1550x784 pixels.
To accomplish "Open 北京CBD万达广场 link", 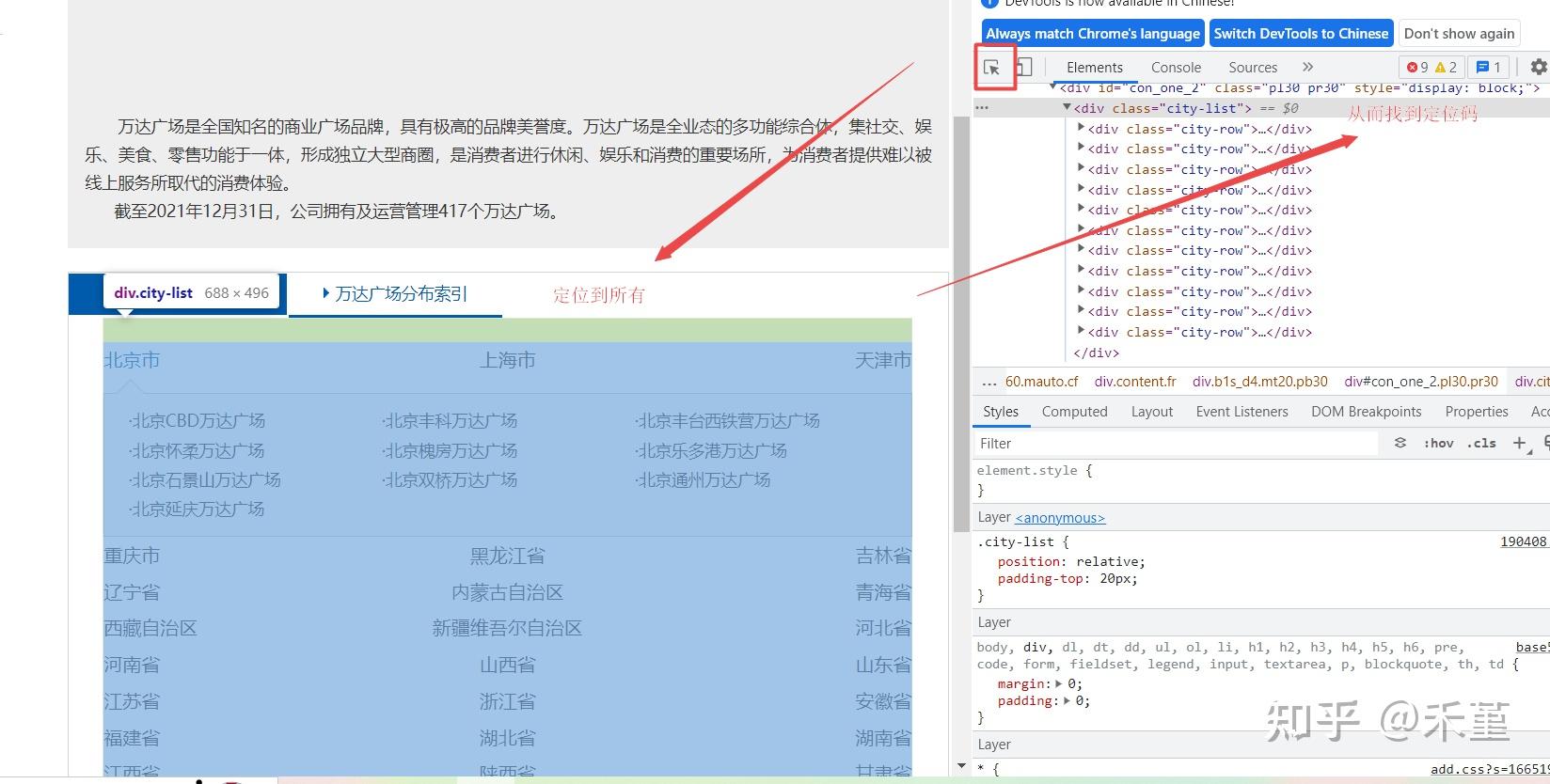I will [x=198, y=421].
